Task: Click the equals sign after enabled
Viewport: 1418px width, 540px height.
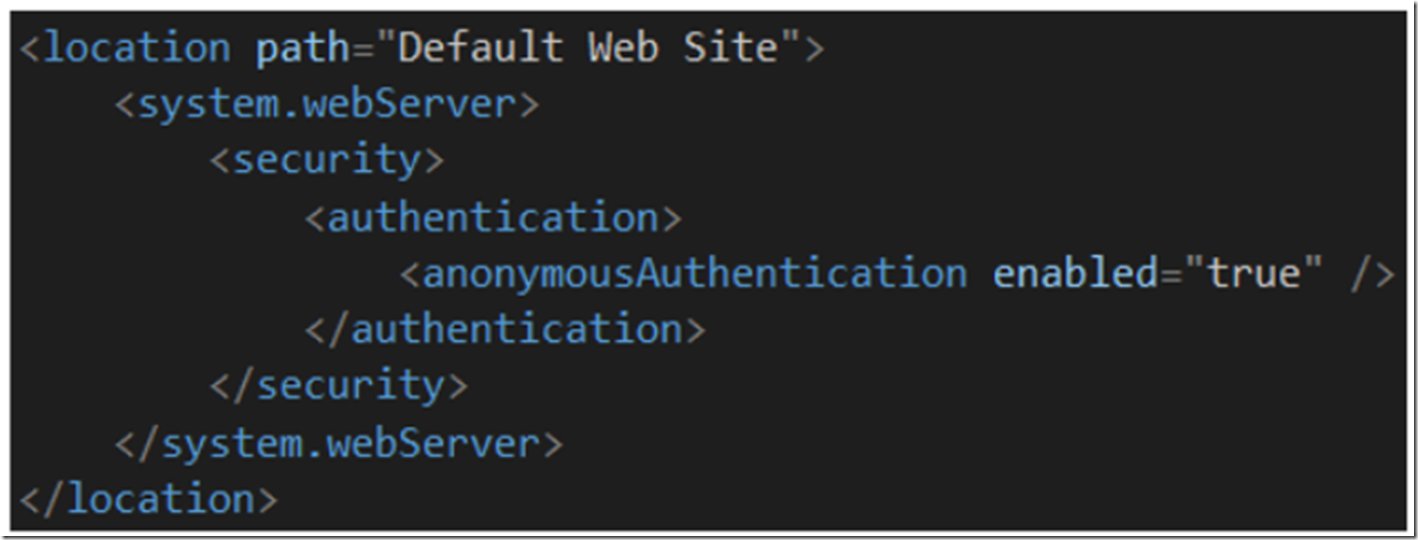Action: click(x=1171, y=274)
